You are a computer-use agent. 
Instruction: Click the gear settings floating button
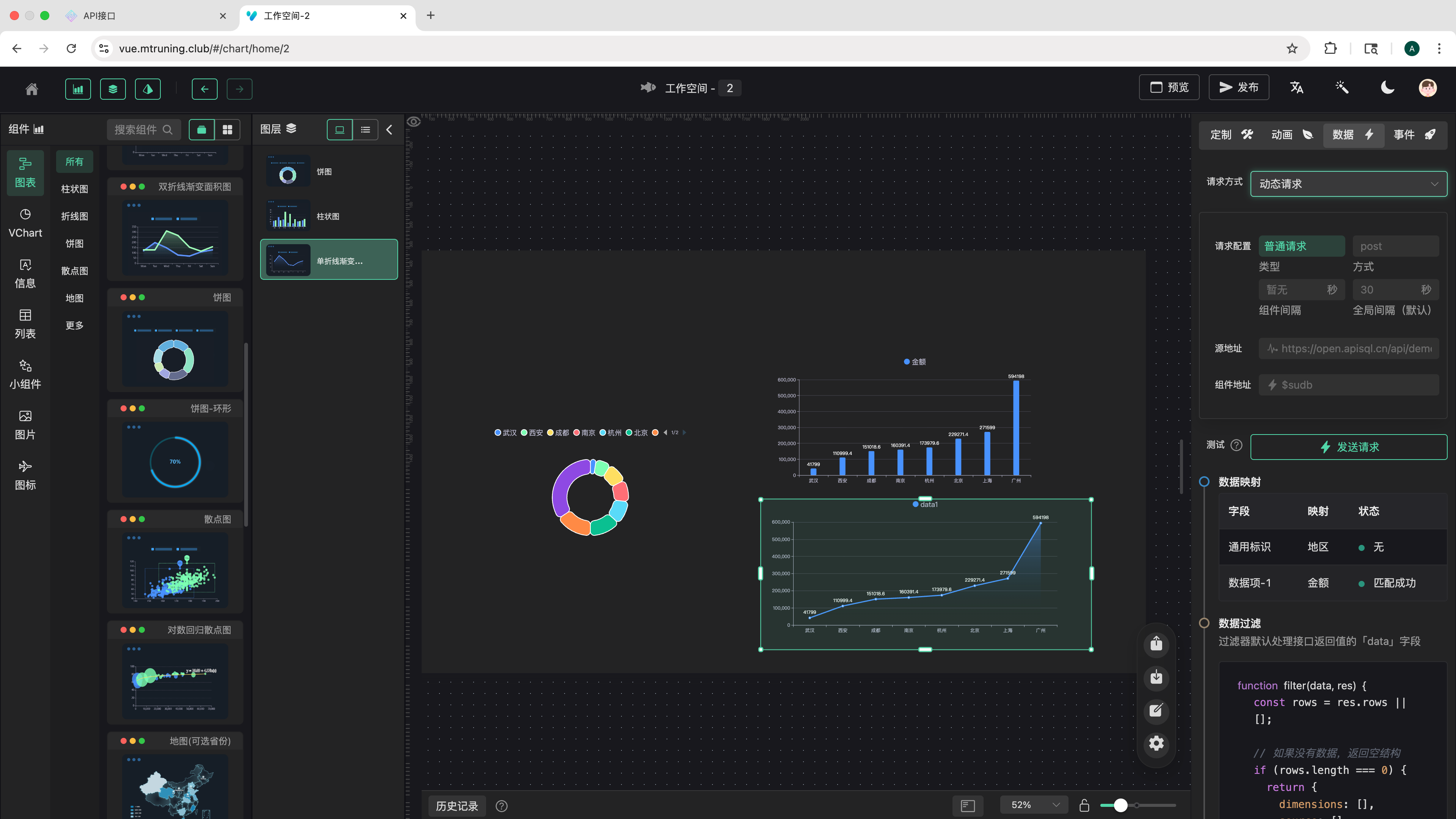[1156, 743]
